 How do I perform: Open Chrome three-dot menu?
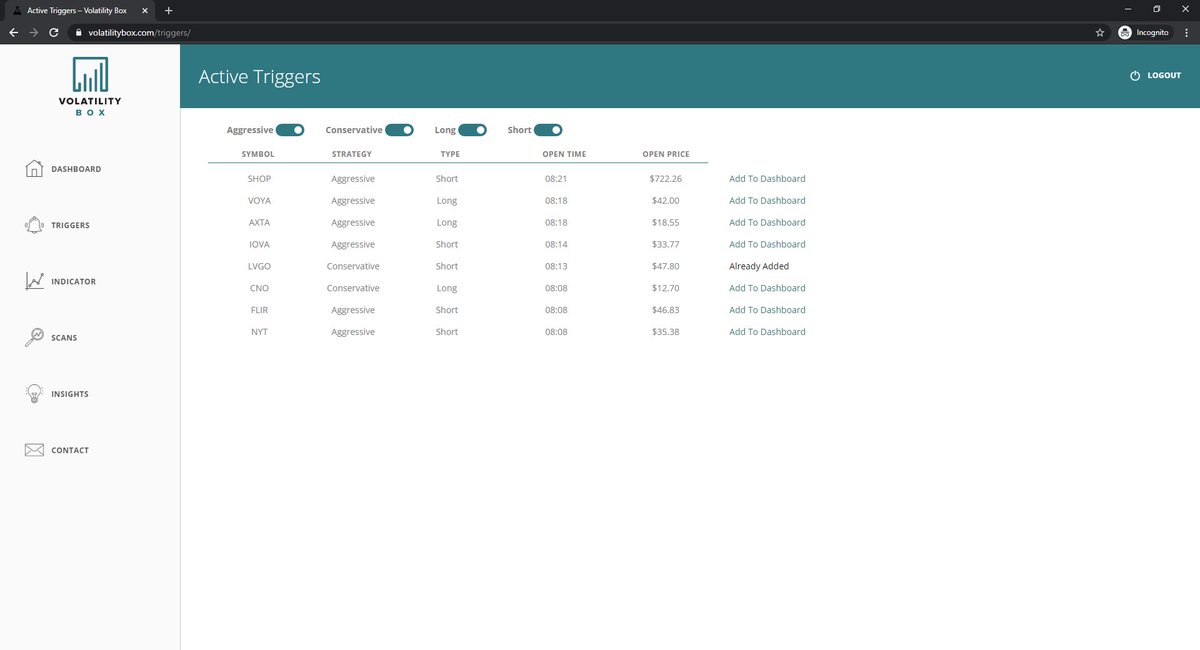pos(1186,32)
